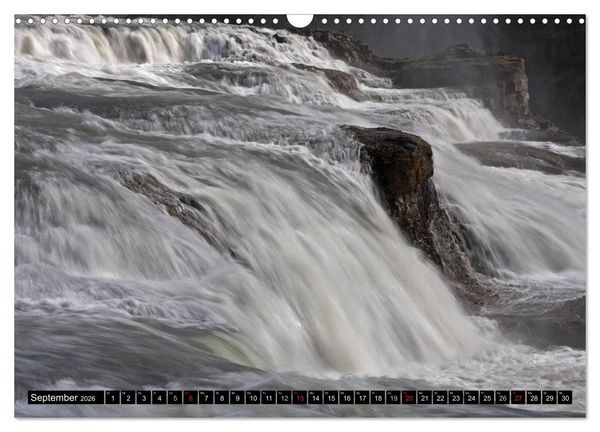The width and height of the screenshot is (600, 432).
Task: Select day 23 in the calendar strip
Action: [456, 398]
